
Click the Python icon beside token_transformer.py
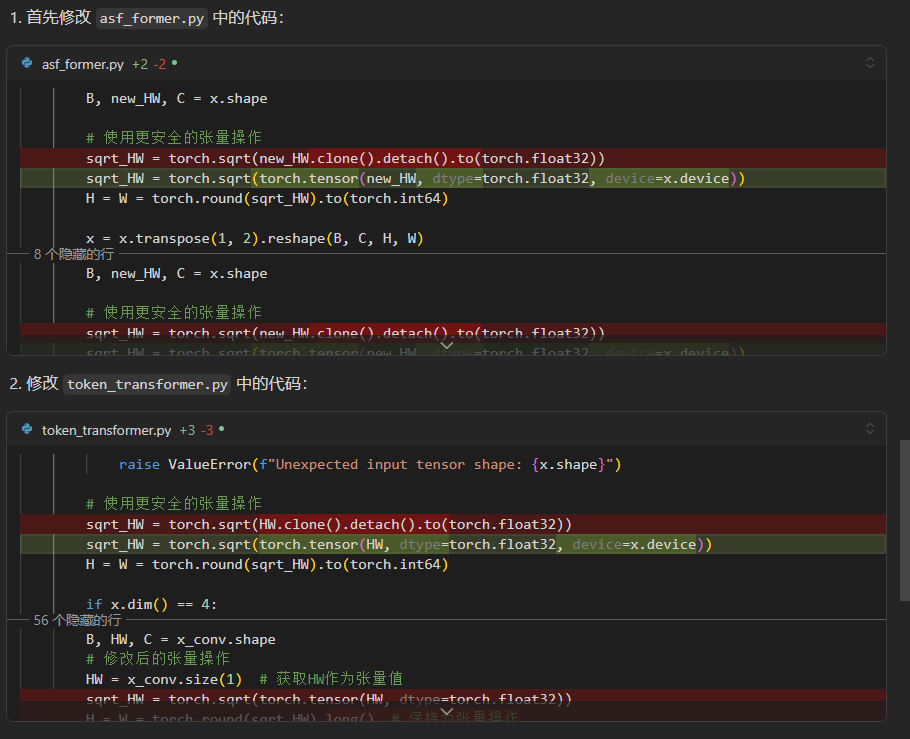pyautogui.click(x=27, y=430)
